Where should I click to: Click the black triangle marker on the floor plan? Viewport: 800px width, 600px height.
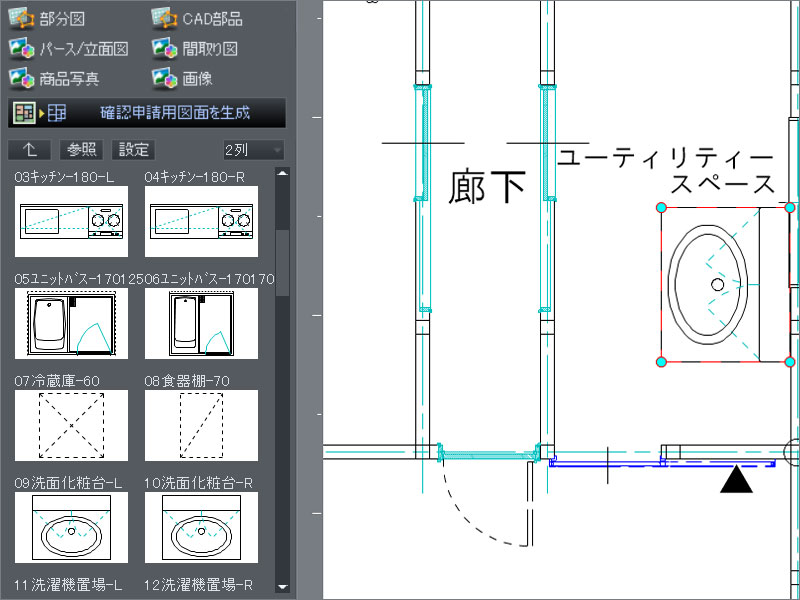click(x=737, y=482)
